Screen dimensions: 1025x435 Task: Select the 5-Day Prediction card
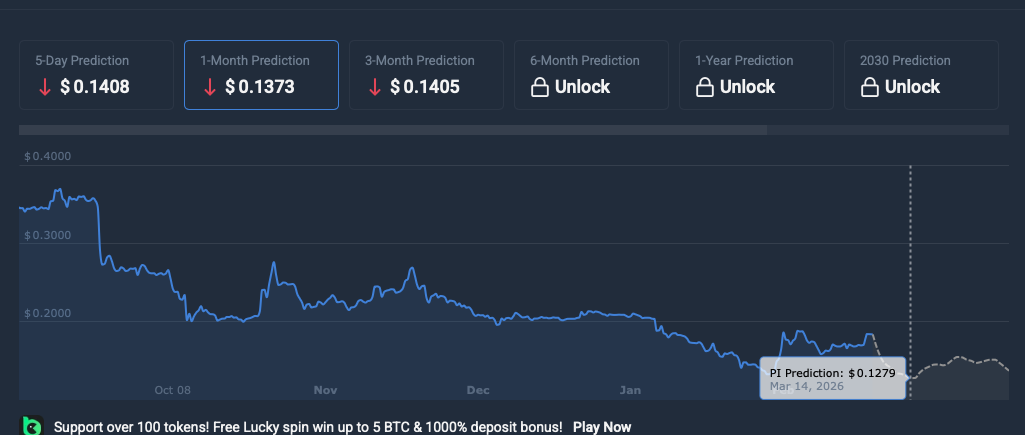[x=96, y=75]
